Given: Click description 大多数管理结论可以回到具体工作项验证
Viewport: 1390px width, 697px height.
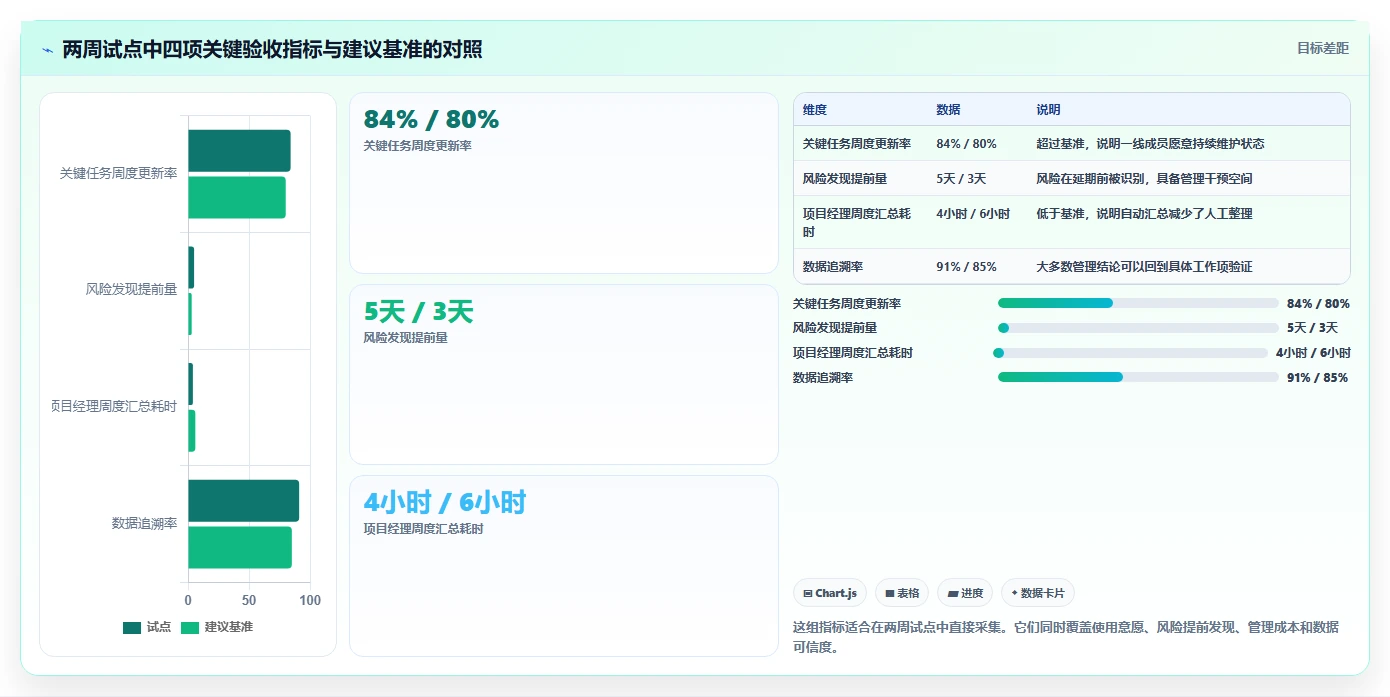Looking at the screenshot, I should [x=1144, y=267].
